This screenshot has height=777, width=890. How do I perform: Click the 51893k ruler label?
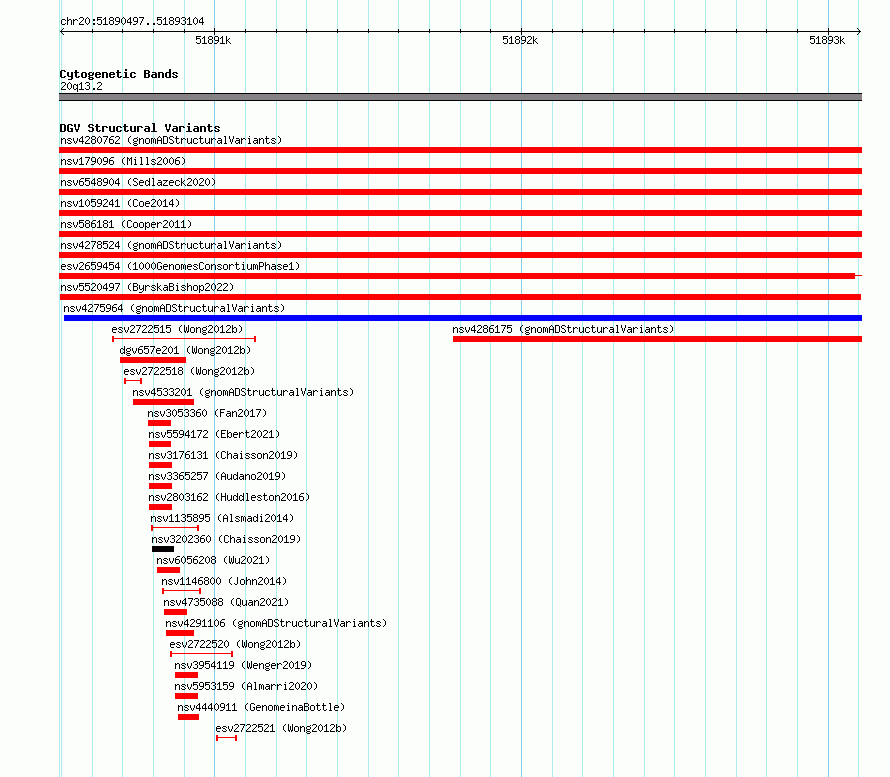[x=827, y=40]
